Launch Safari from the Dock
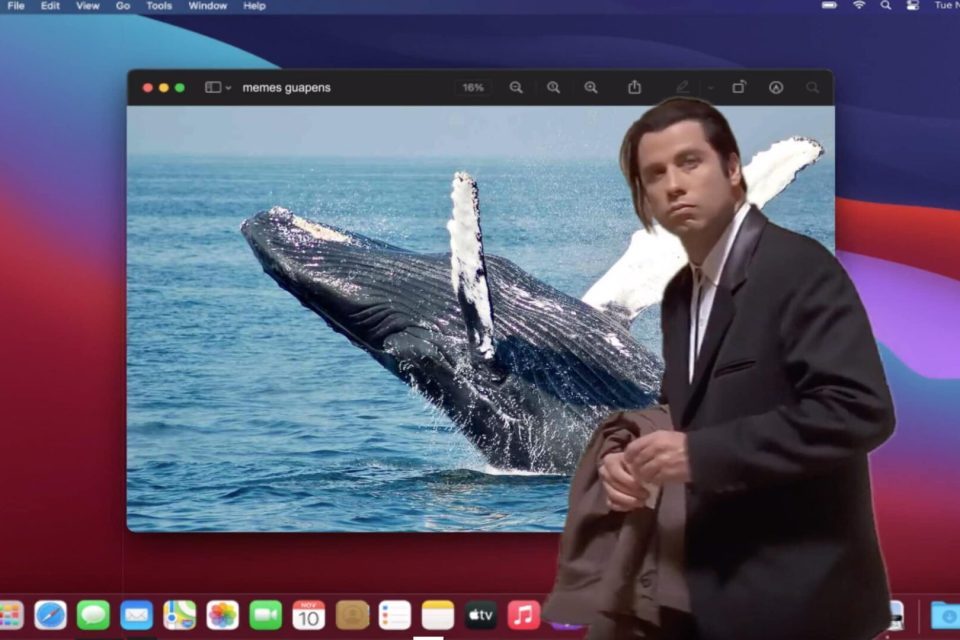Viewport: 960px width, 640px height. pos(50,614)
